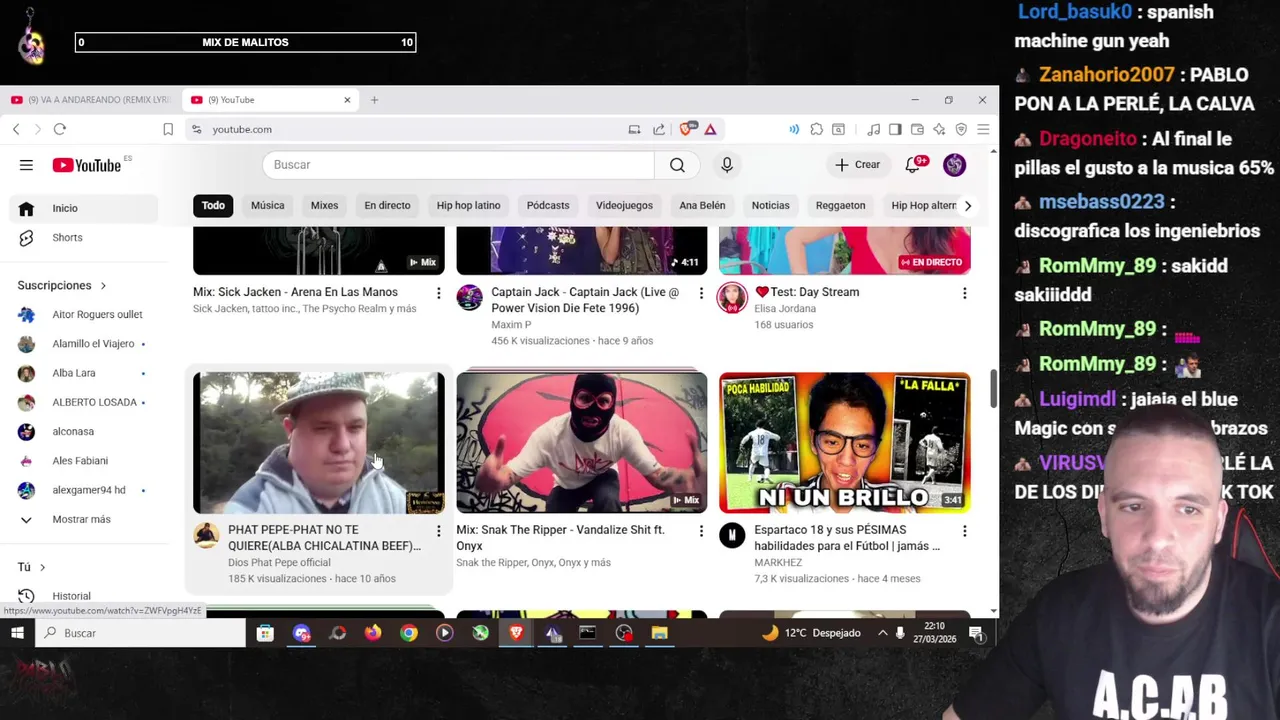Open options for Snak The Ripper mix
This screenshot has height=720, width=1280.
point(701,531)
